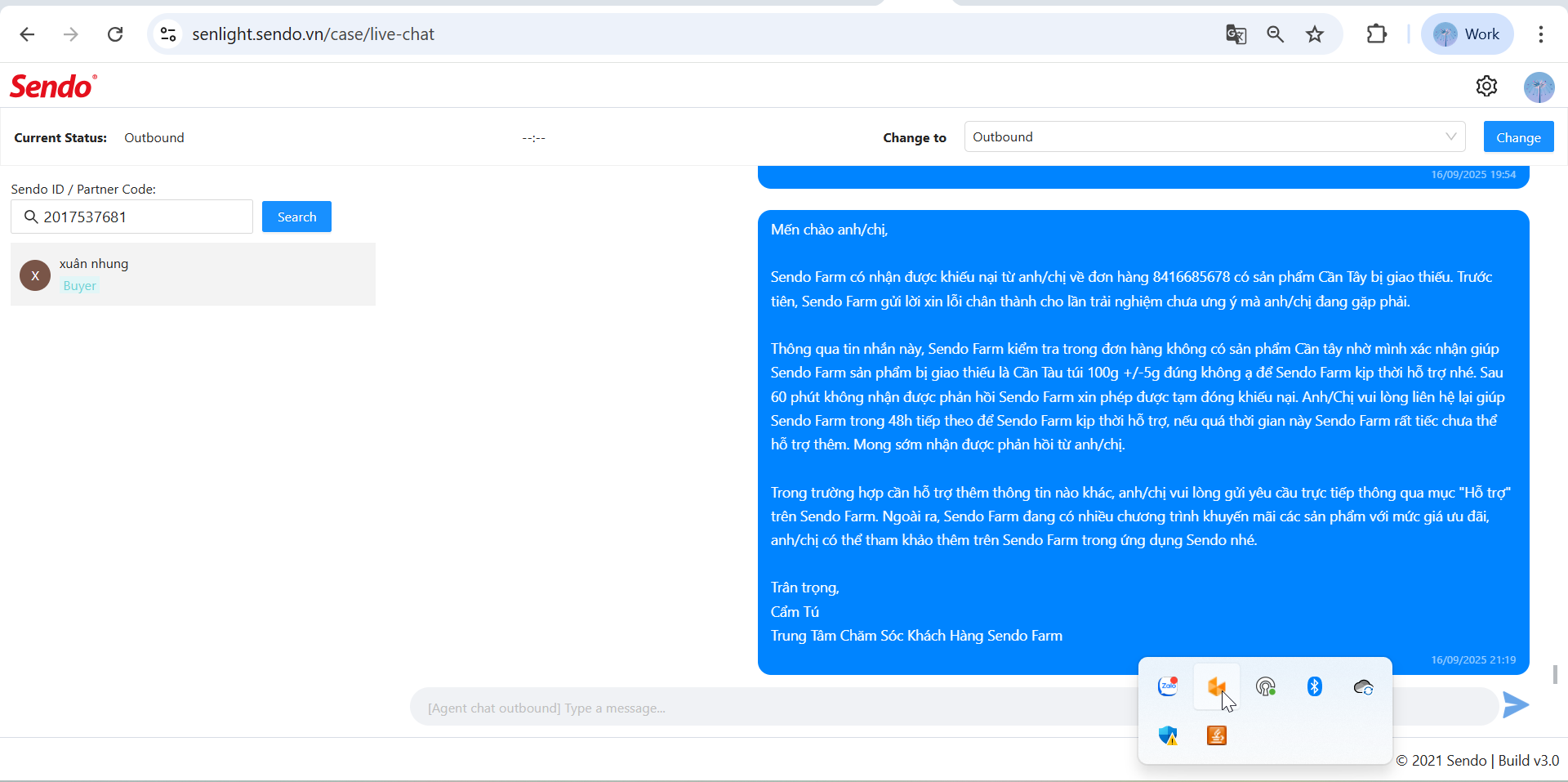Go back to the previous page
This screenshot has width=1568, height=782.
pos(27,34)
